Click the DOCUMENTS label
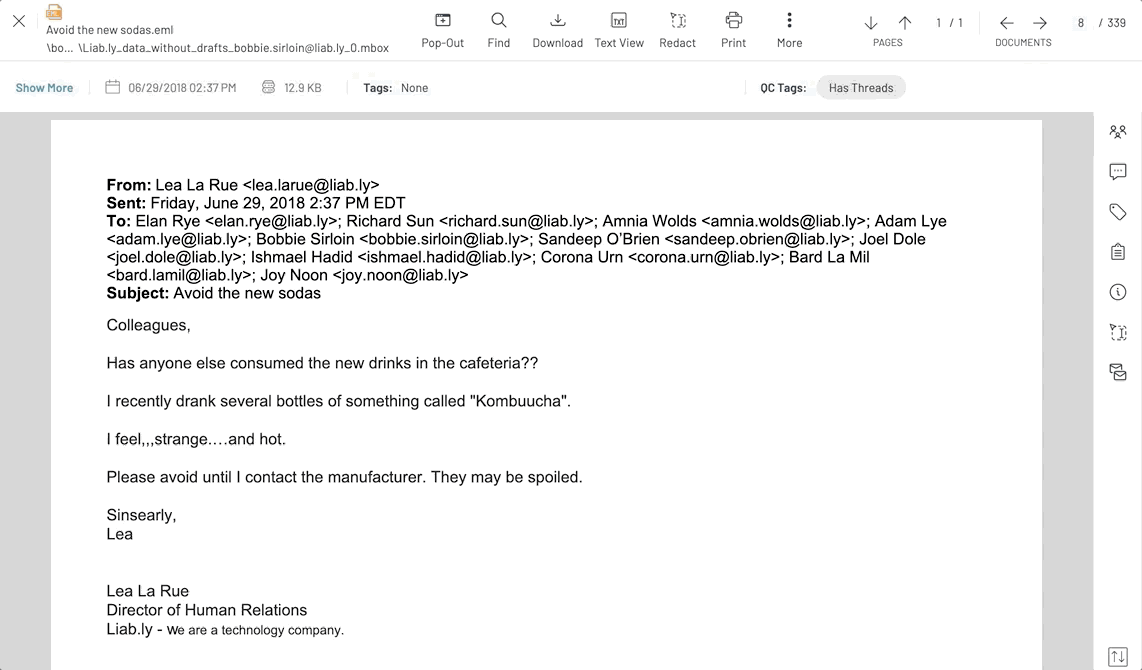The image size is (1142, 670). pyautogui.click(x=1023, y=43)
